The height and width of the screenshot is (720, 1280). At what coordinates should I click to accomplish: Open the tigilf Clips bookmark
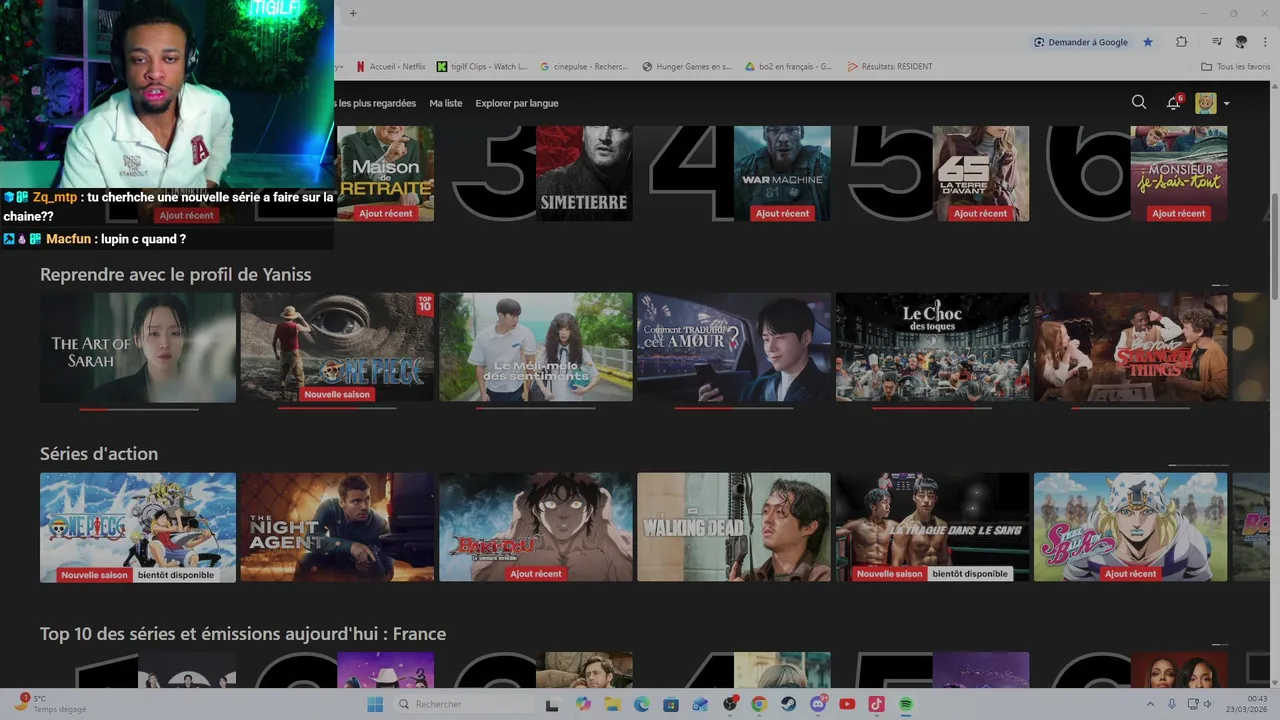482,67
